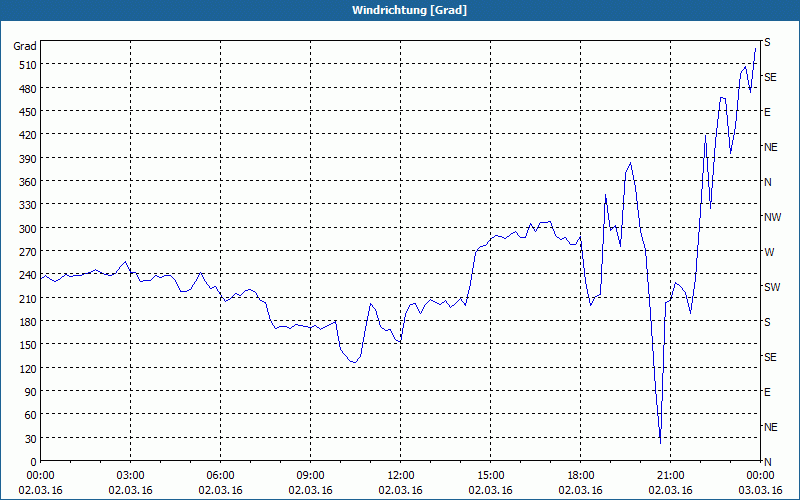
Task: Click the SW compass label
Action: click(772, 287)
